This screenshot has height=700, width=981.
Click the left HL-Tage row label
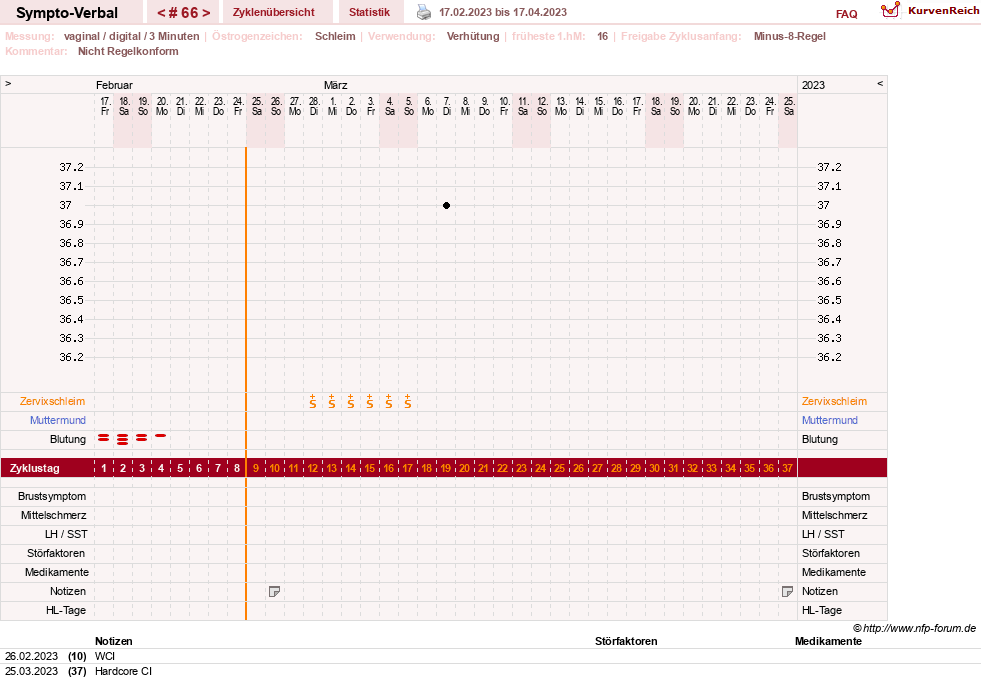point(66,610)
